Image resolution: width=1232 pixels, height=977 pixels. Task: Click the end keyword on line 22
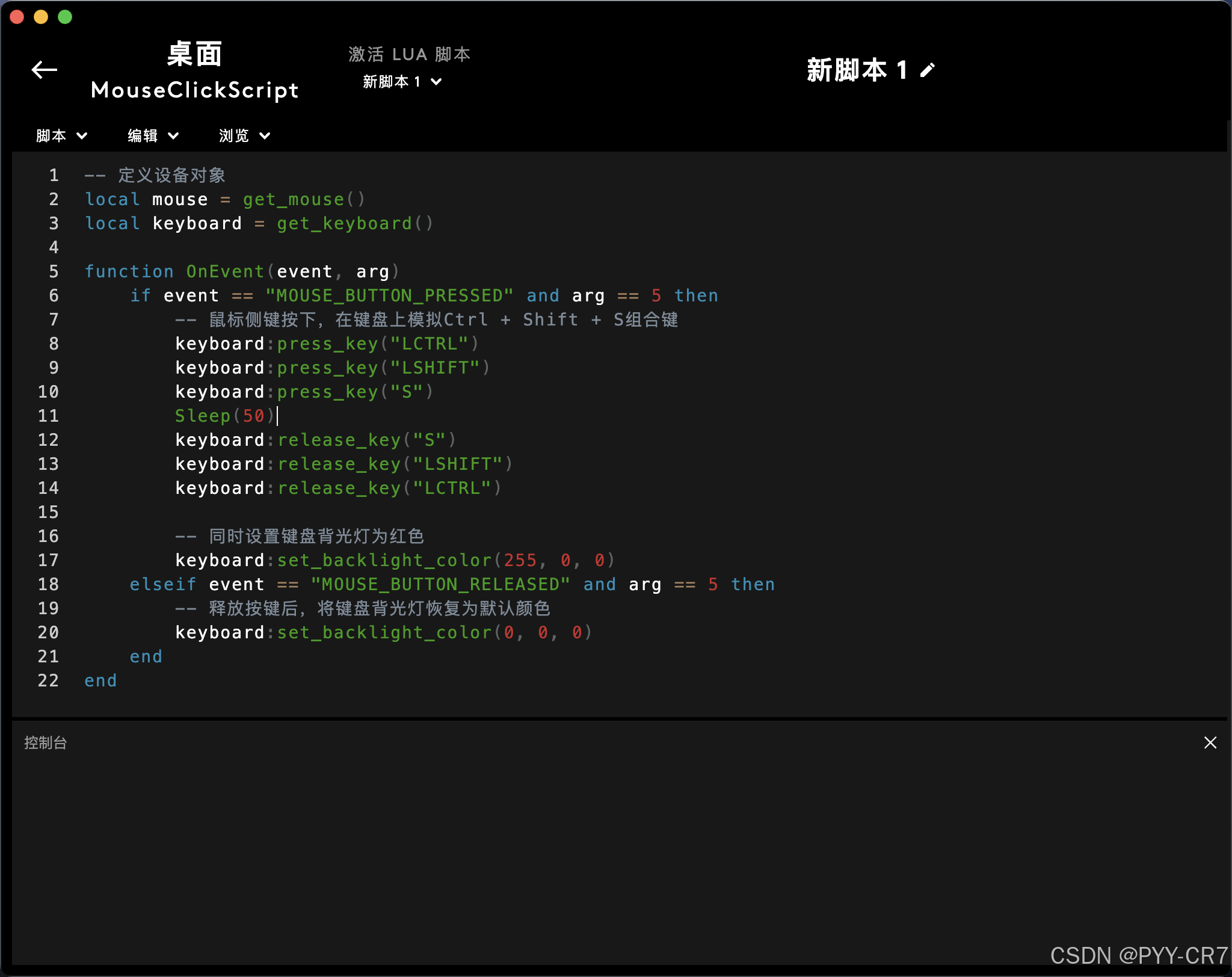(100, 680)
